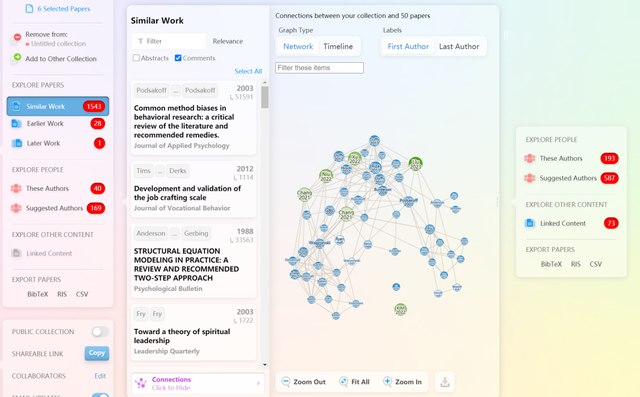640x397 pixels.
Task: Download the graph with the download icon
Action: [445, 382]
